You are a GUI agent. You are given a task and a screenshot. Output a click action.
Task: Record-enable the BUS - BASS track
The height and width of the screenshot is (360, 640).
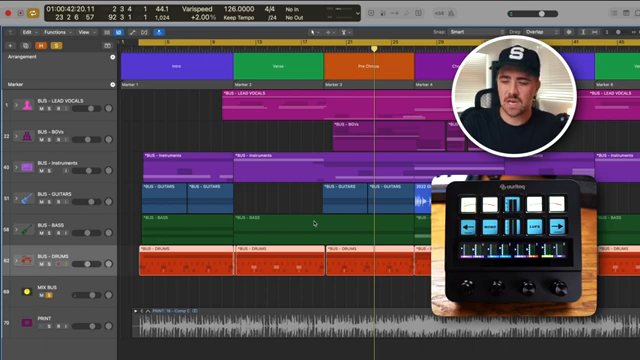[x=58, y=233]
